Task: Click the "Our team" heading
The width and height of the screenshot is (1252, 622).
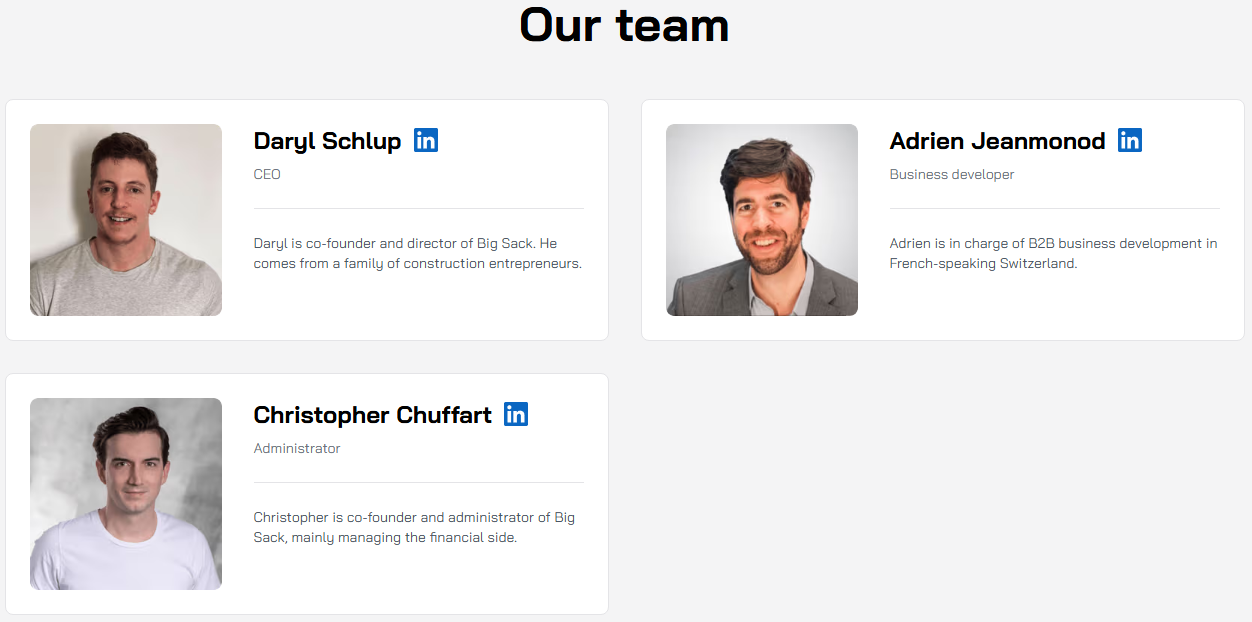Action: pos(624,25)
